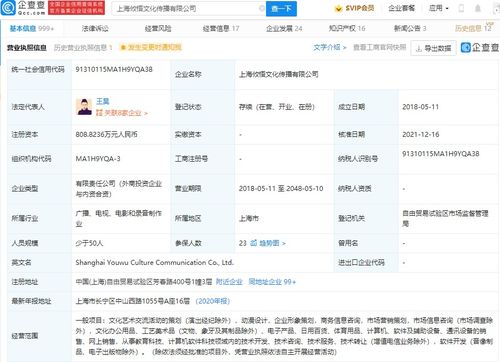500x362 pixels.
Task: Open the 应用 dropdown menu
Action: [439, 8]
